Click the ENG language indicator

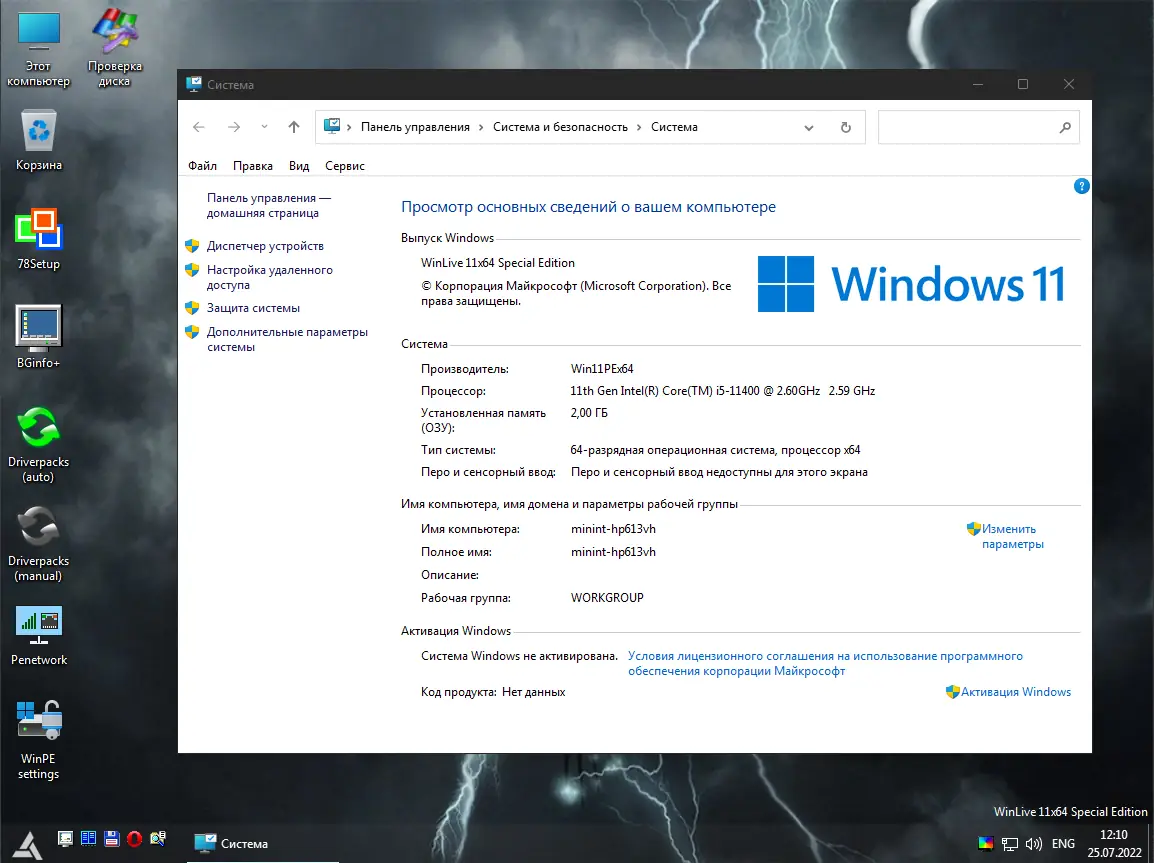[x=1063, y=844]
